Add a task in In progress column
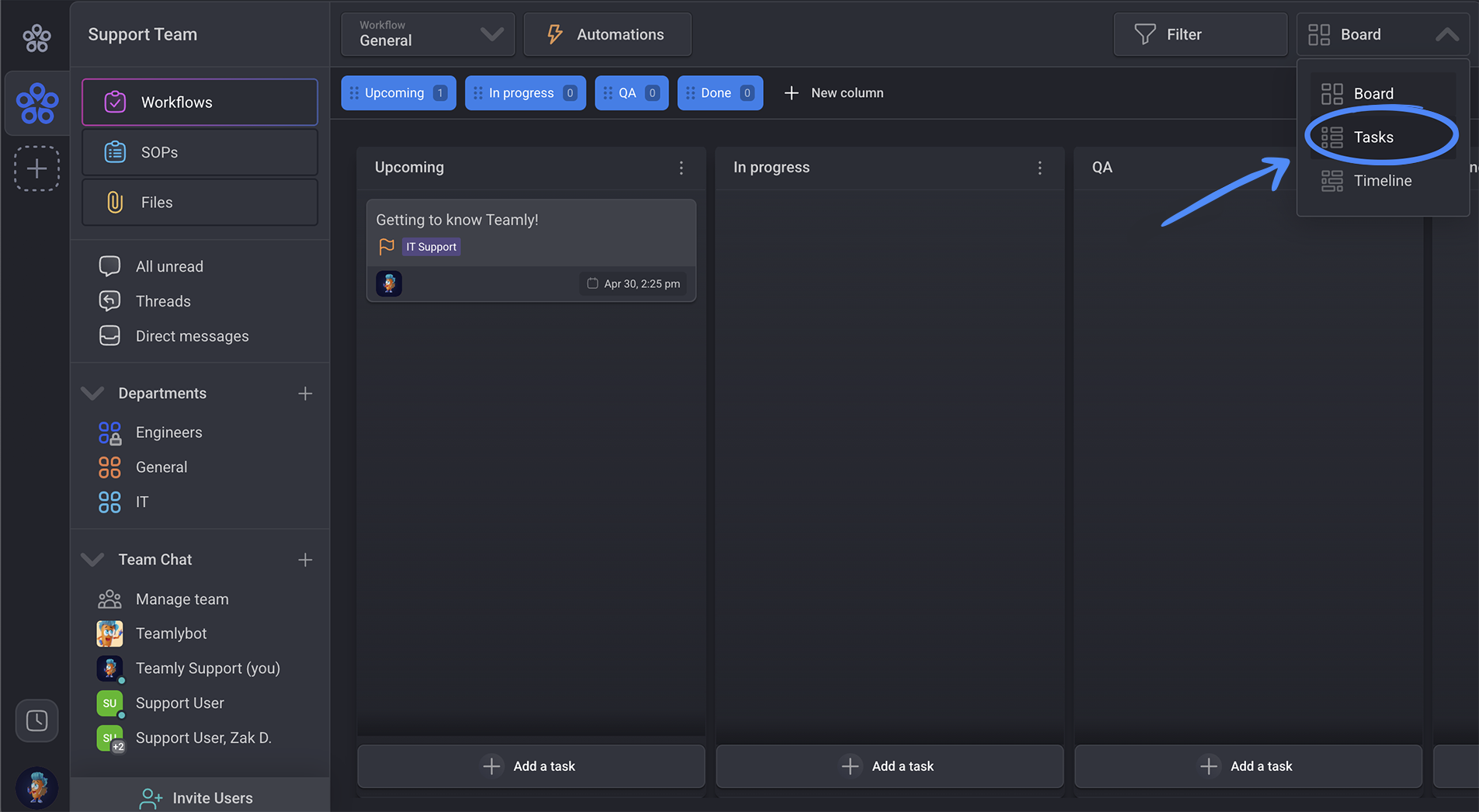 pos(890,766)
